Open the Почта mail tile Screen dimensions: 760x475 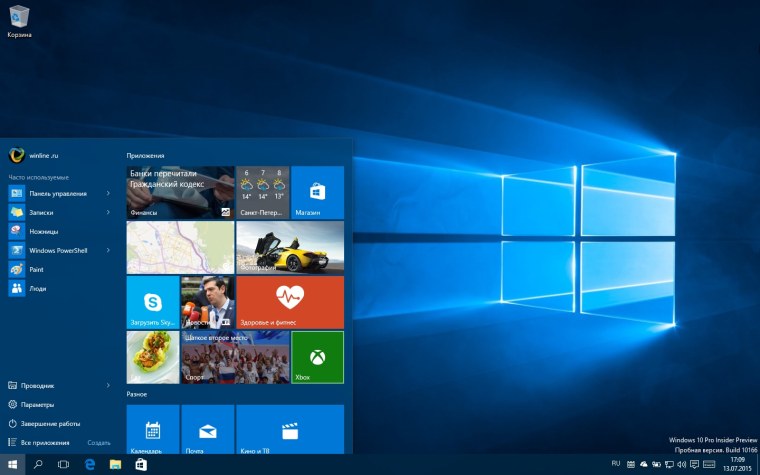tap(207, 430)
